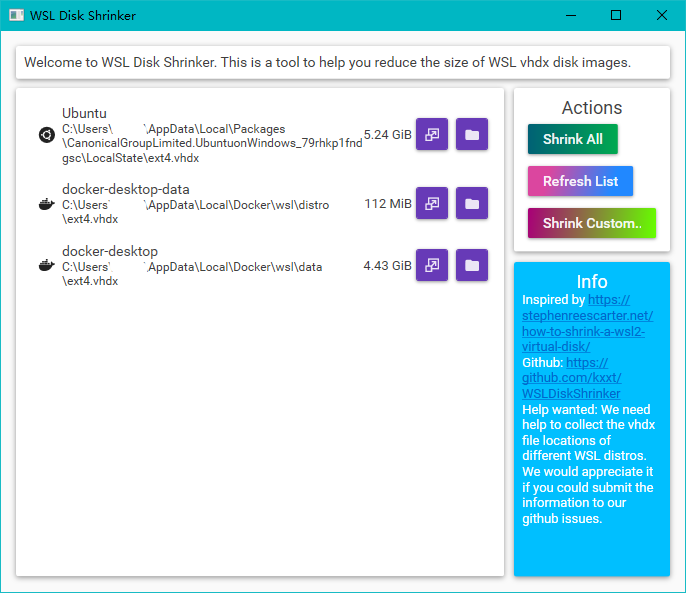Click the Docker\wsl\data path text
This screenshot has width=686, height=593.
click(192, 274)
